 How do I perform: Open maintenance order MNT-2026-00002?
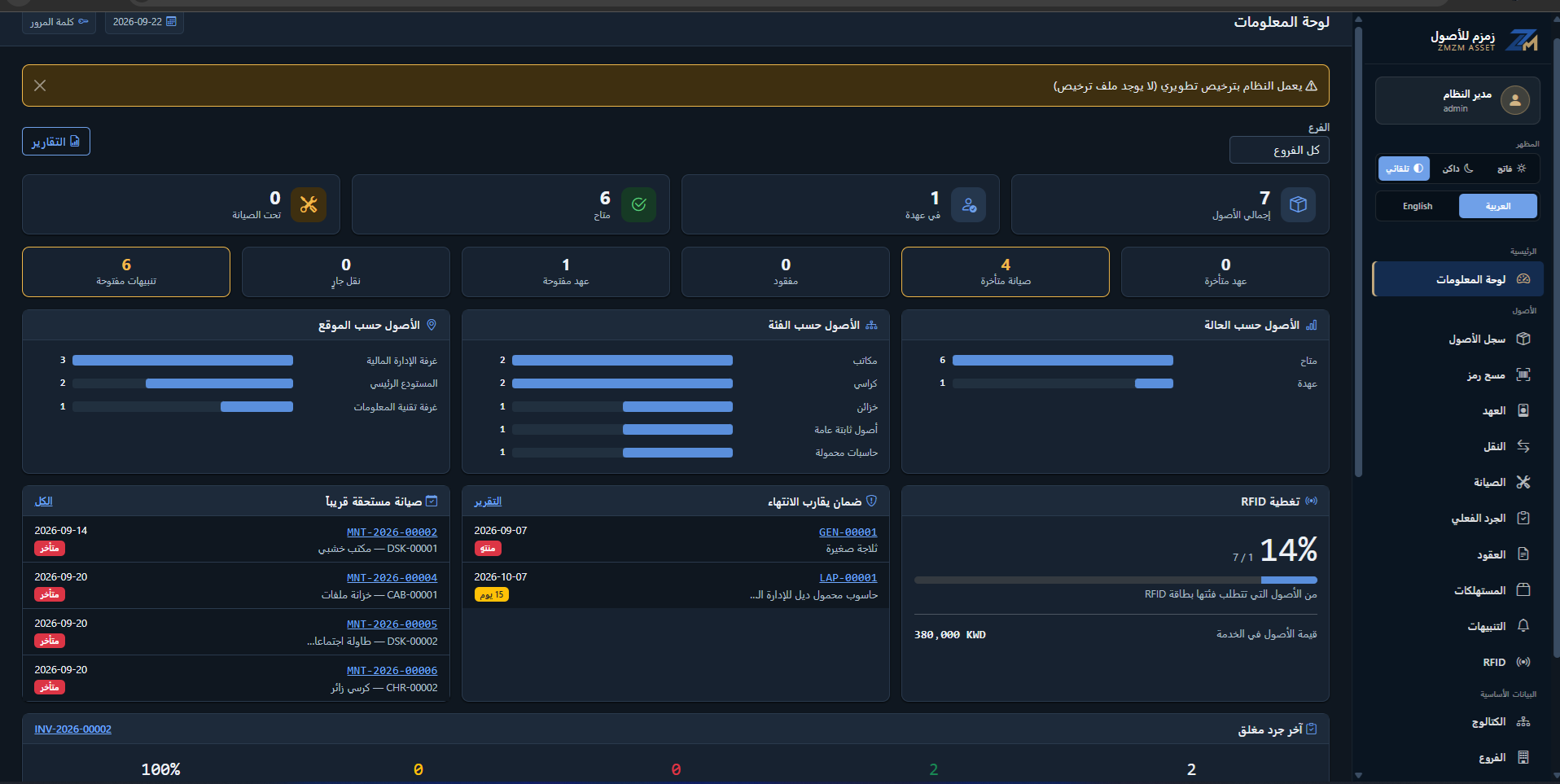click(392, 532)
